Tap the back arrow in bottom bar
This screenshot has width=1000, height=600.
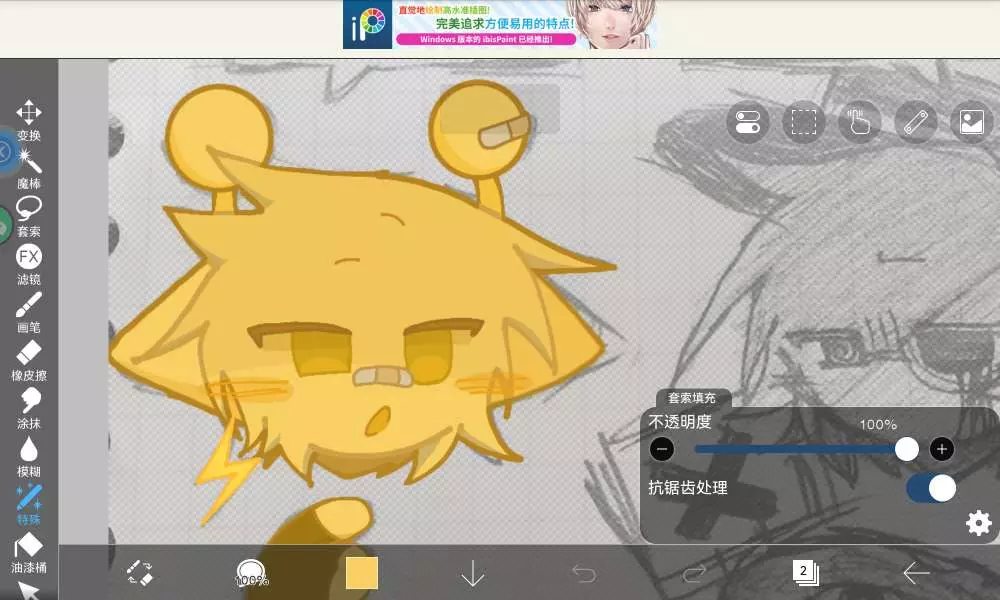916,573
